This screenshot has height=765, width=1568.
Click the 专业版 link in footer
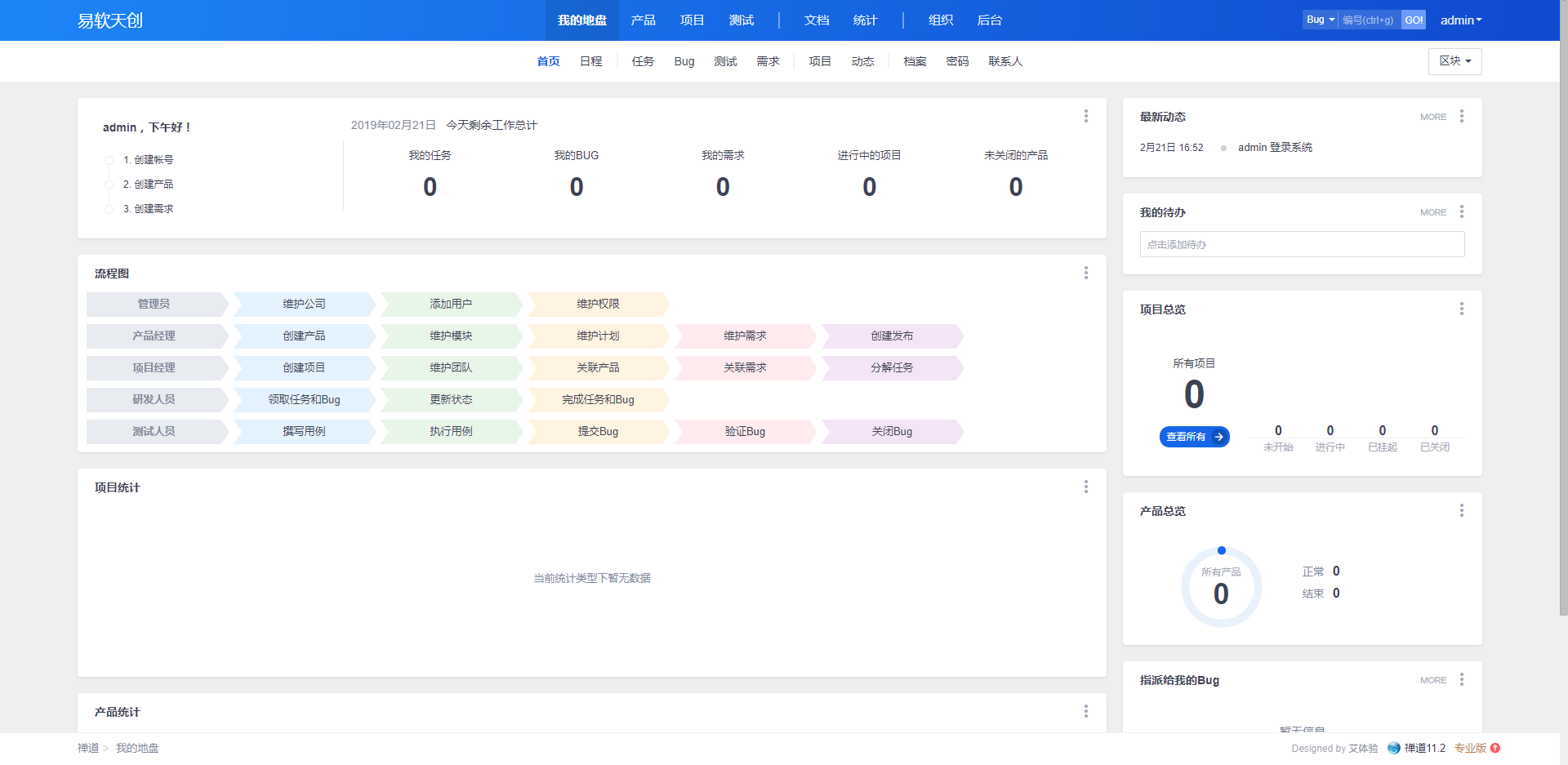point(1470,748)
